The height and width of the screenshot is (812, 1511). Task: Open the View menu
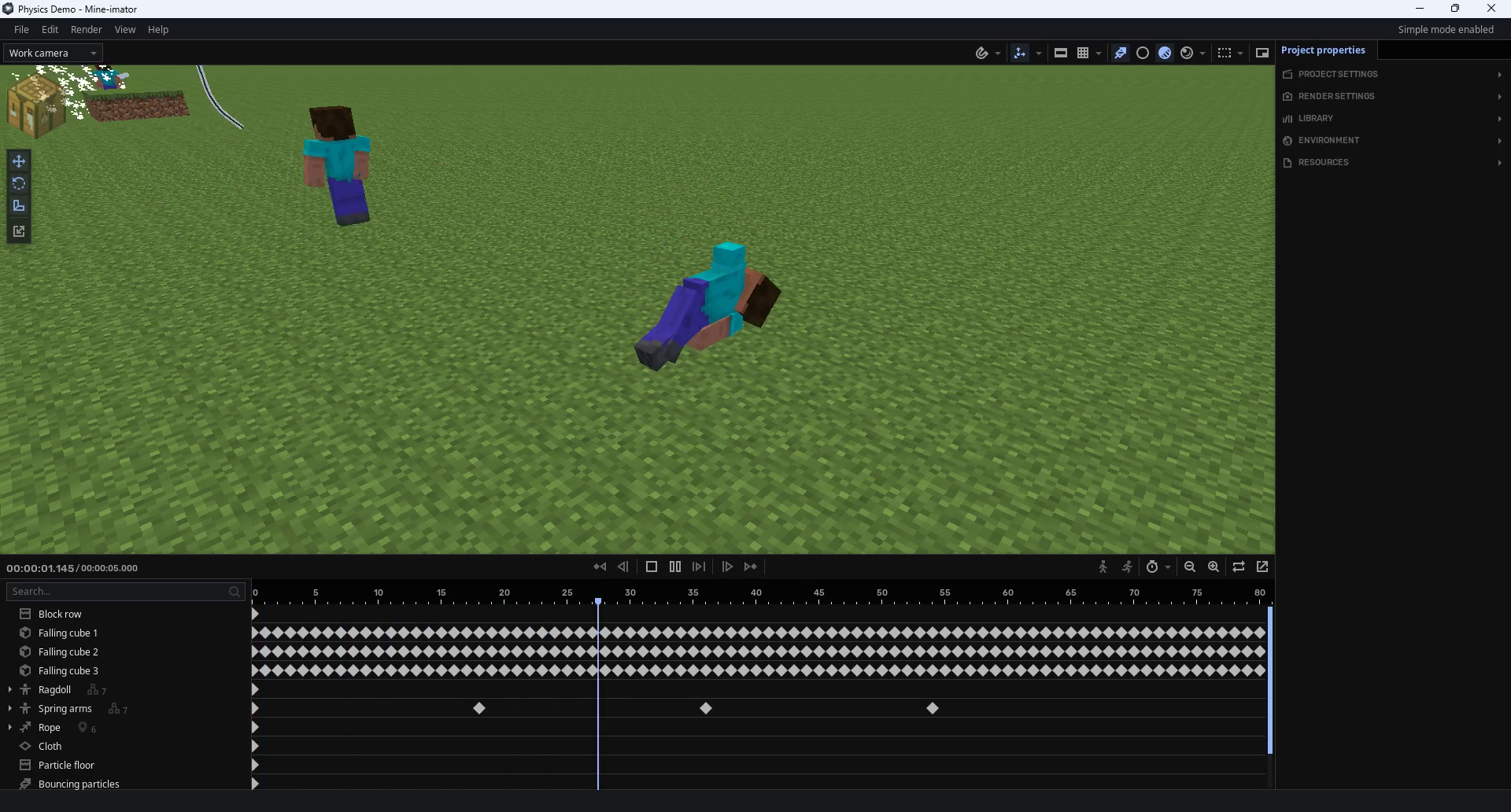(125, 29)
